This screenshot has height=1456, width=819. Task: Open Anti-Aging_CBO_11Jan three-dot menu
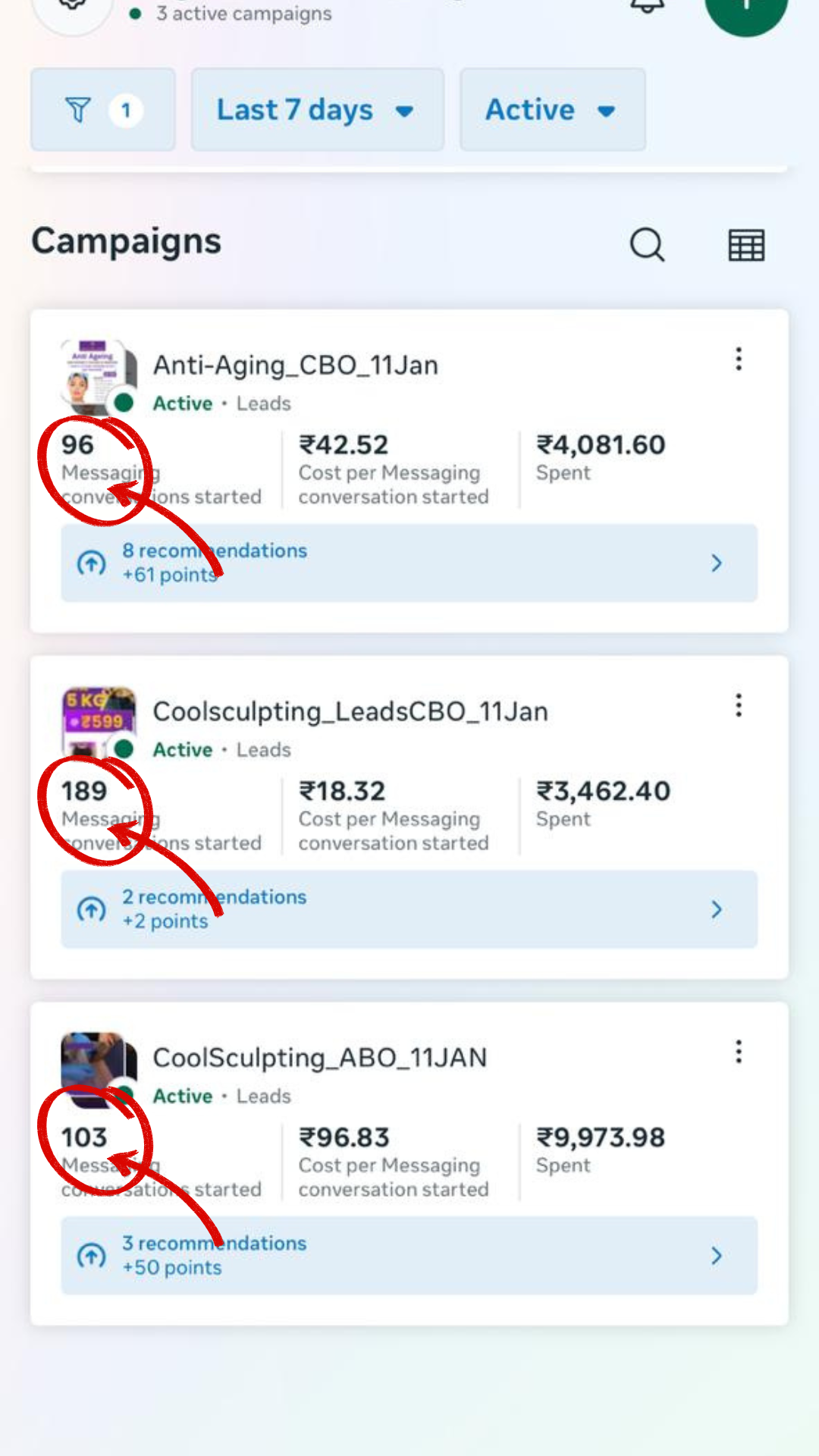739,359
